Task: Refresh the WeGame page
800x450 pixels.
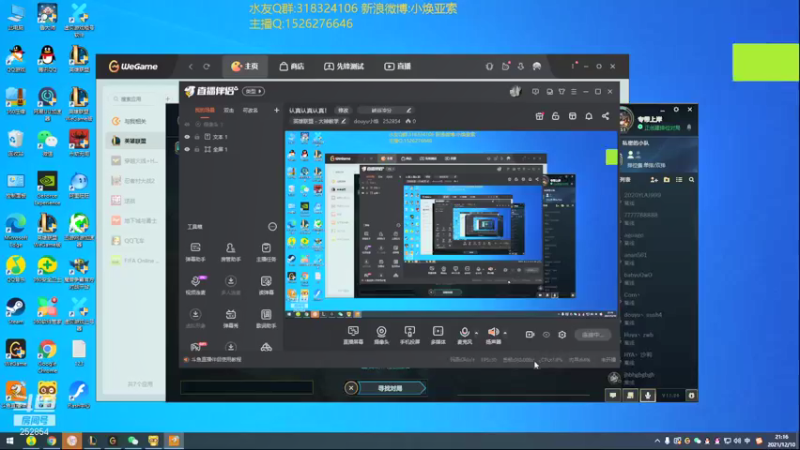Action: [x=207, y=66]
